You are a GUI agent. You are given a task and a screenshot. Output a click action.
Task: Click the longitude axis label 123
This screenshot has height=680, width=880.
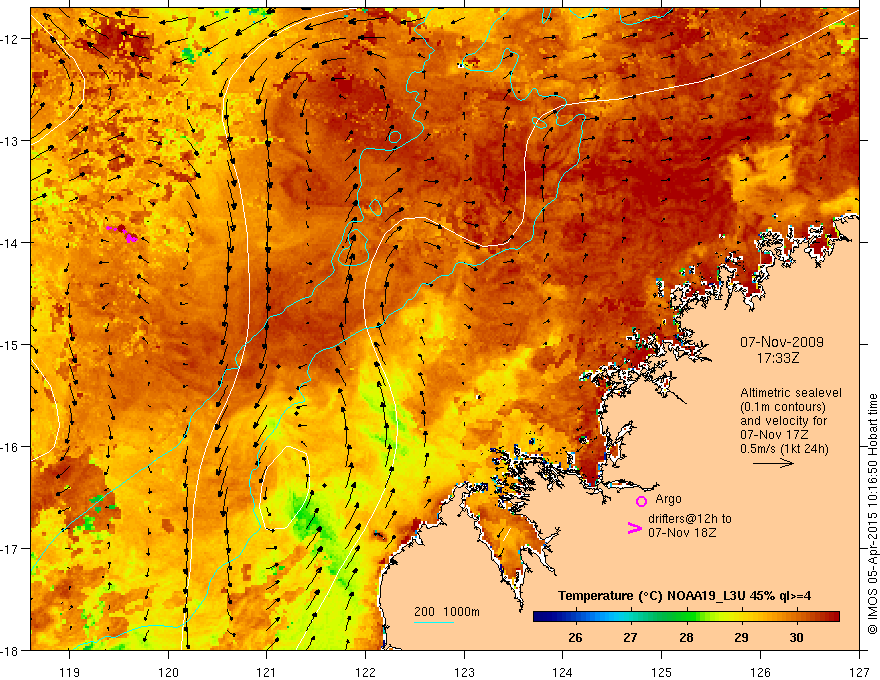tap(464, 672)
